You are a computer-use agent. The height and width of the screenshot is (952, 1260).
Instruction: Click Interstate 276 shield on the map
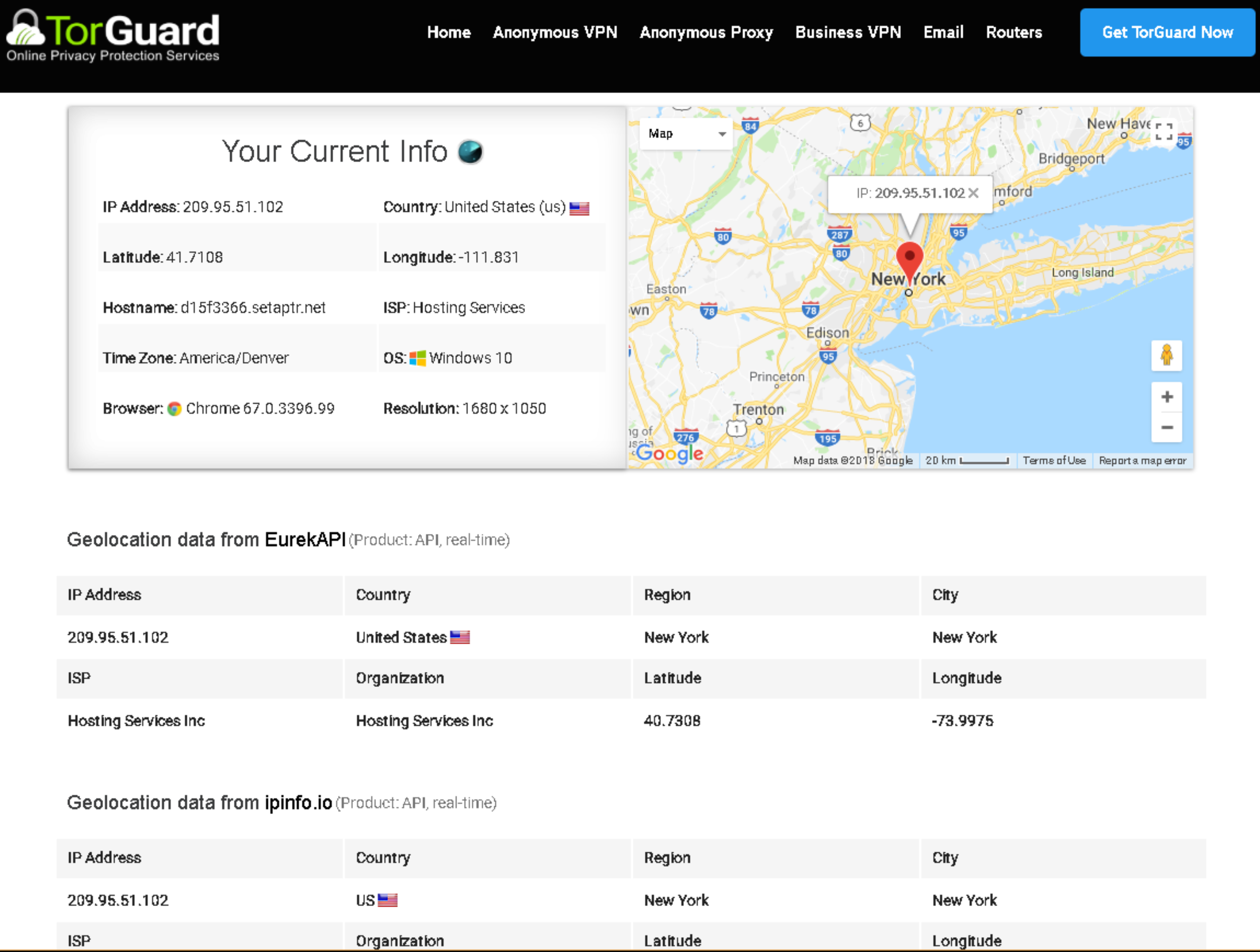685,437
